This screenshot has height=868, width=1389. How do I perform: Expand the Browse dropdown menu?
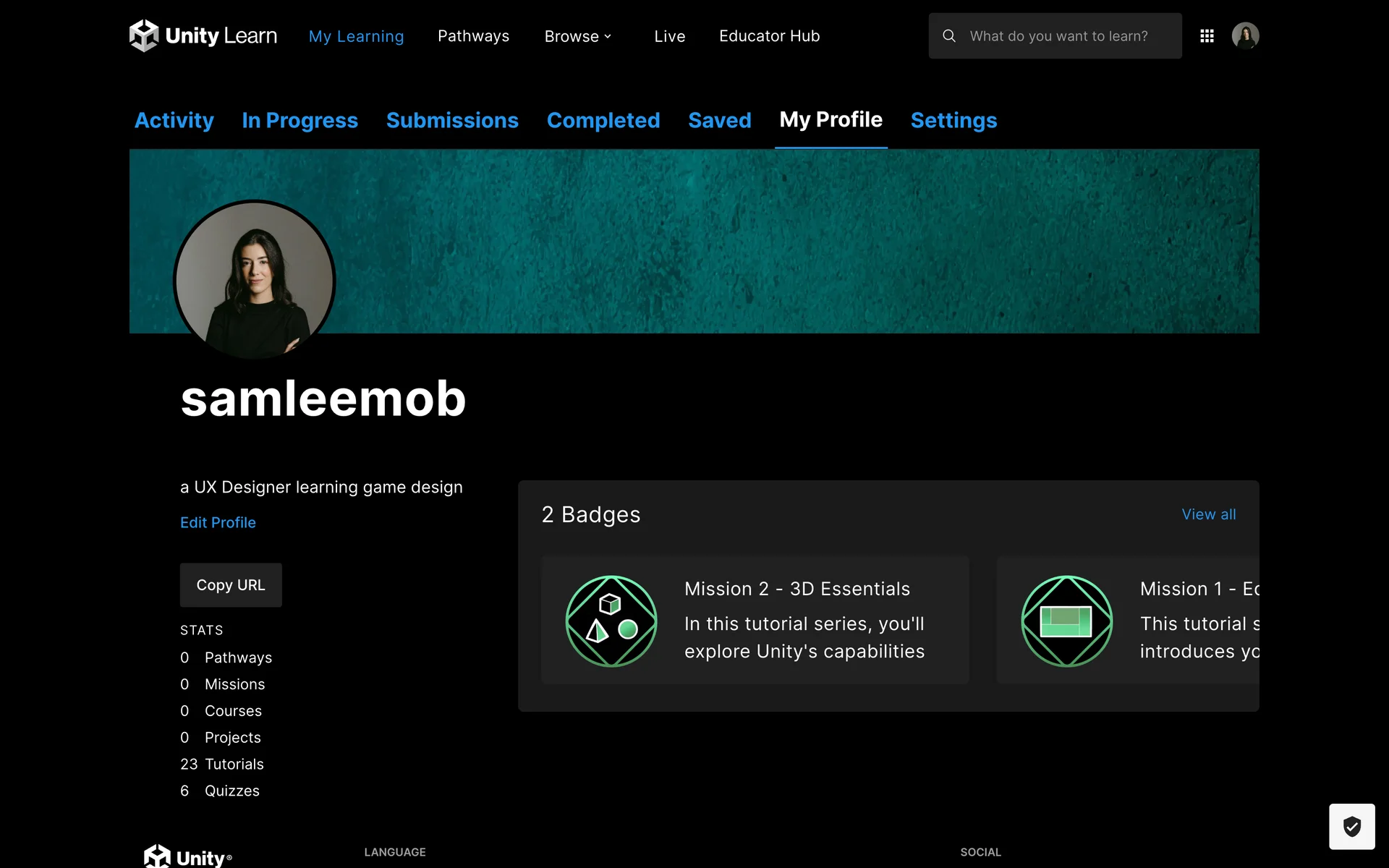pos(577,36)
